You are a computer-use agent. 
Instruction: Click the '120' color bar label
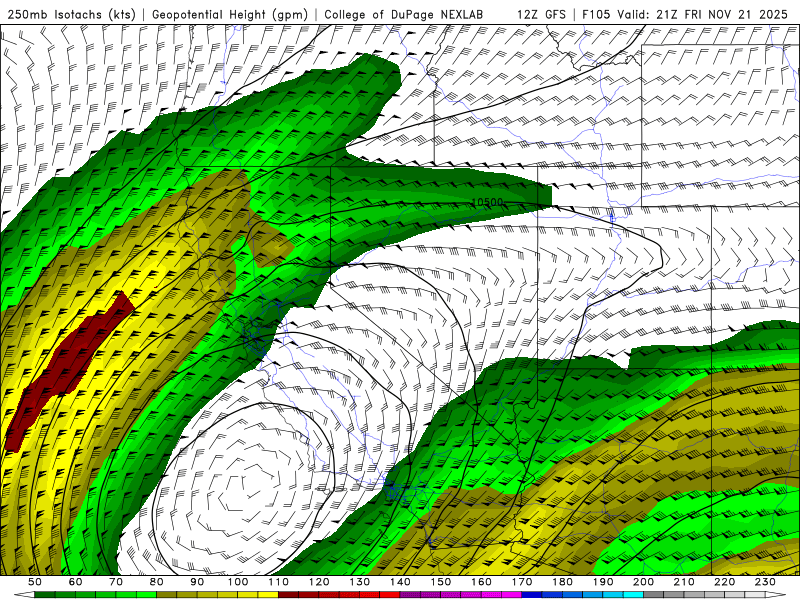pyautogui.click(x=319, y=582)
